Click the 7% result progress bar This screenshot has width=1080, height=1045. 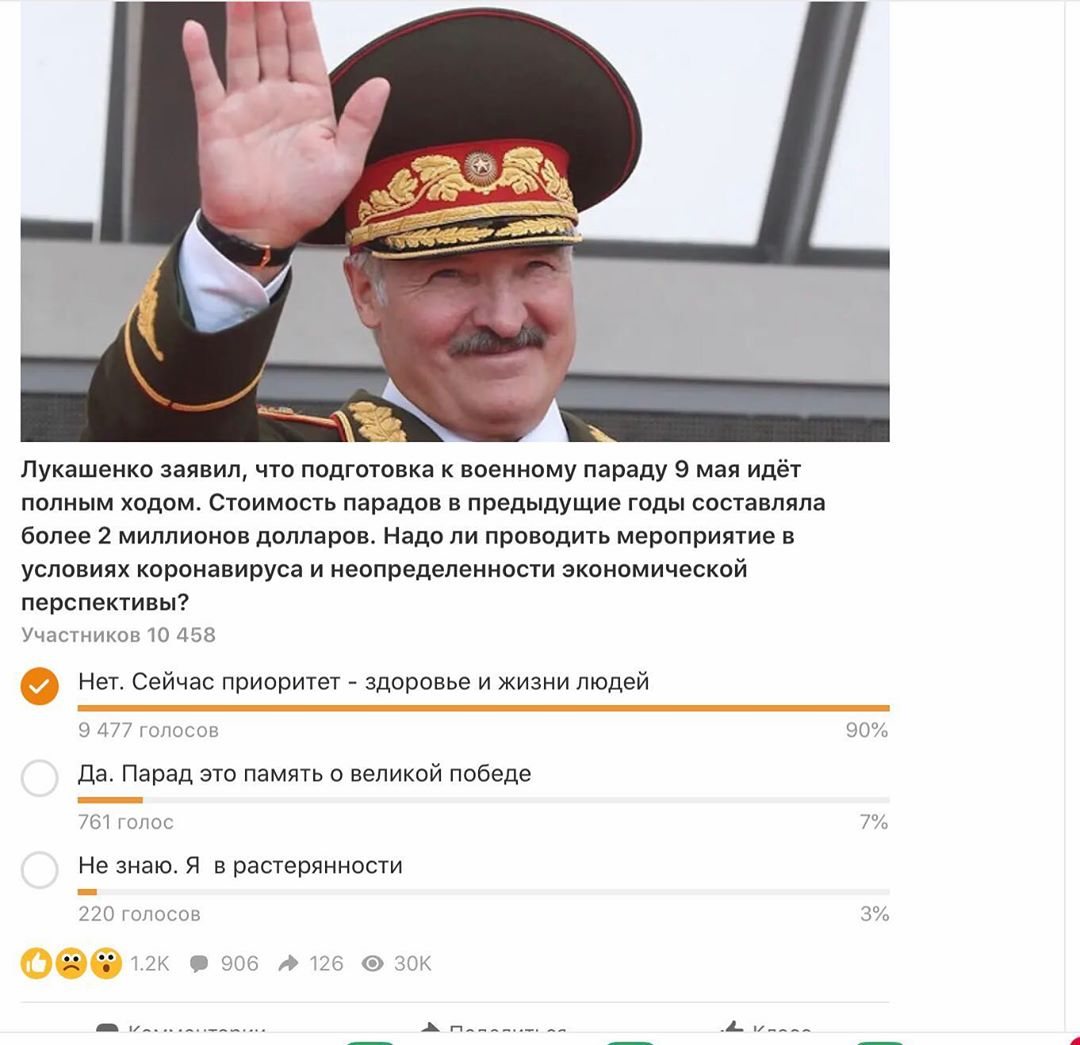pyautogui.click(x=484, y=800)
